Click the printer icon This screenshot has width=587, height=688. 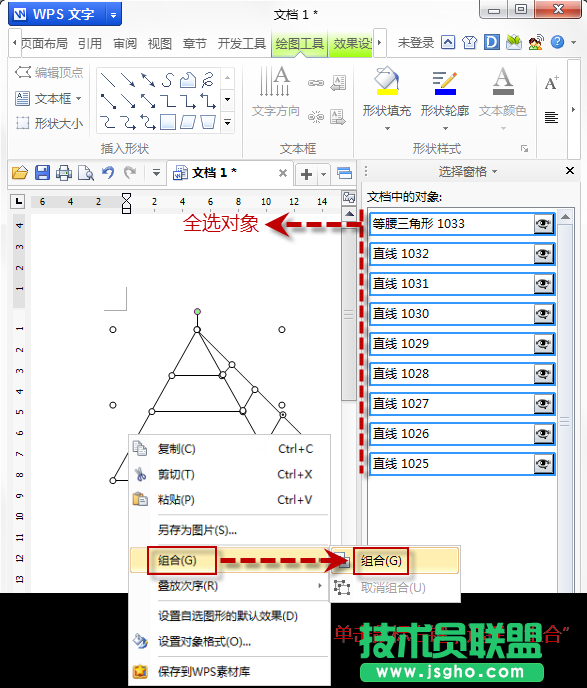(x=64, y=173)
